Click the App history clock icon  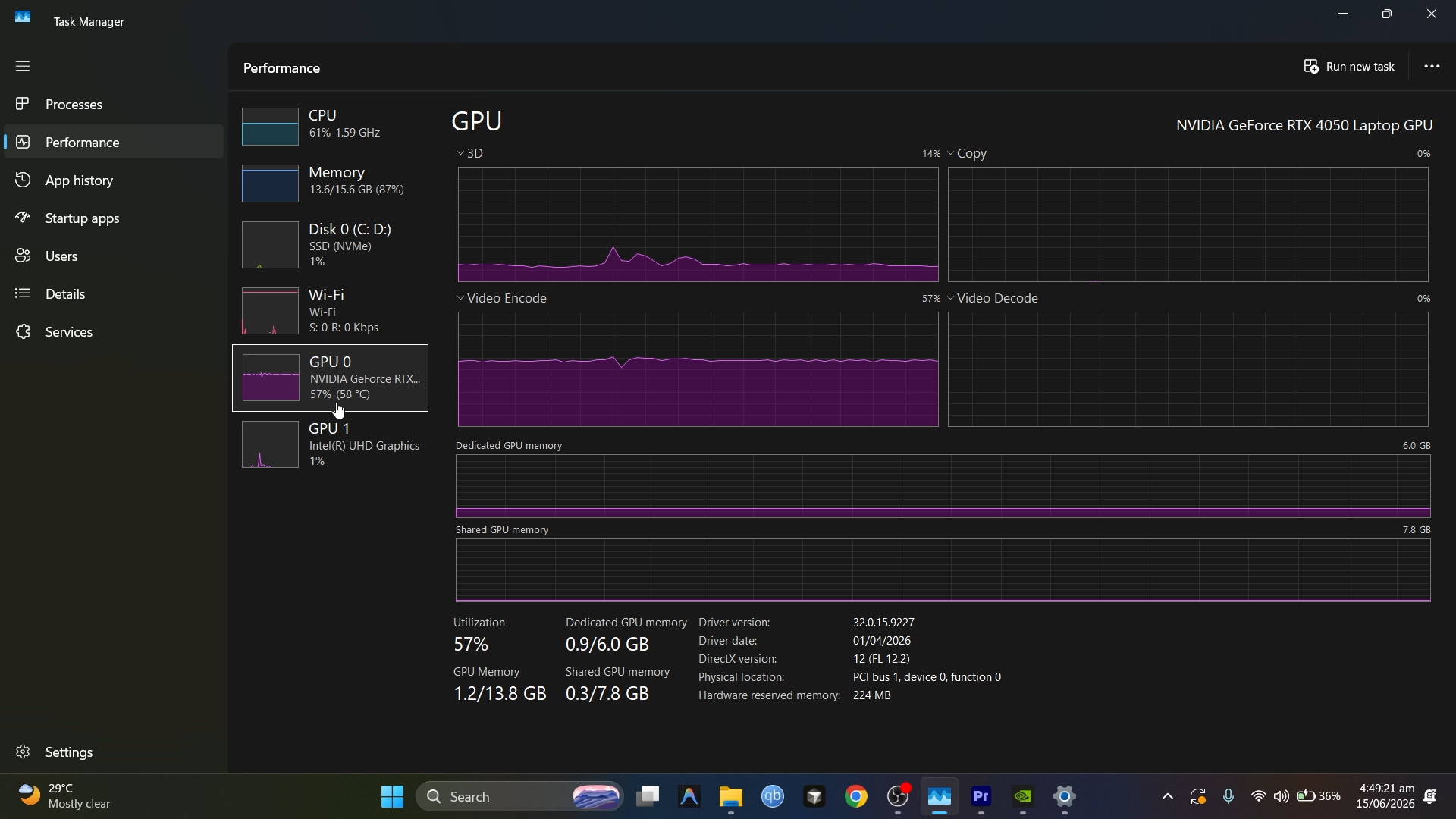click(x=23, y=180)
